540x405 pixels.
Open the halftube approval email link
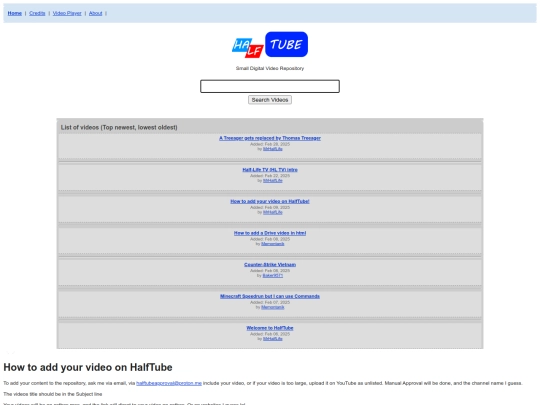click(169, 383)
